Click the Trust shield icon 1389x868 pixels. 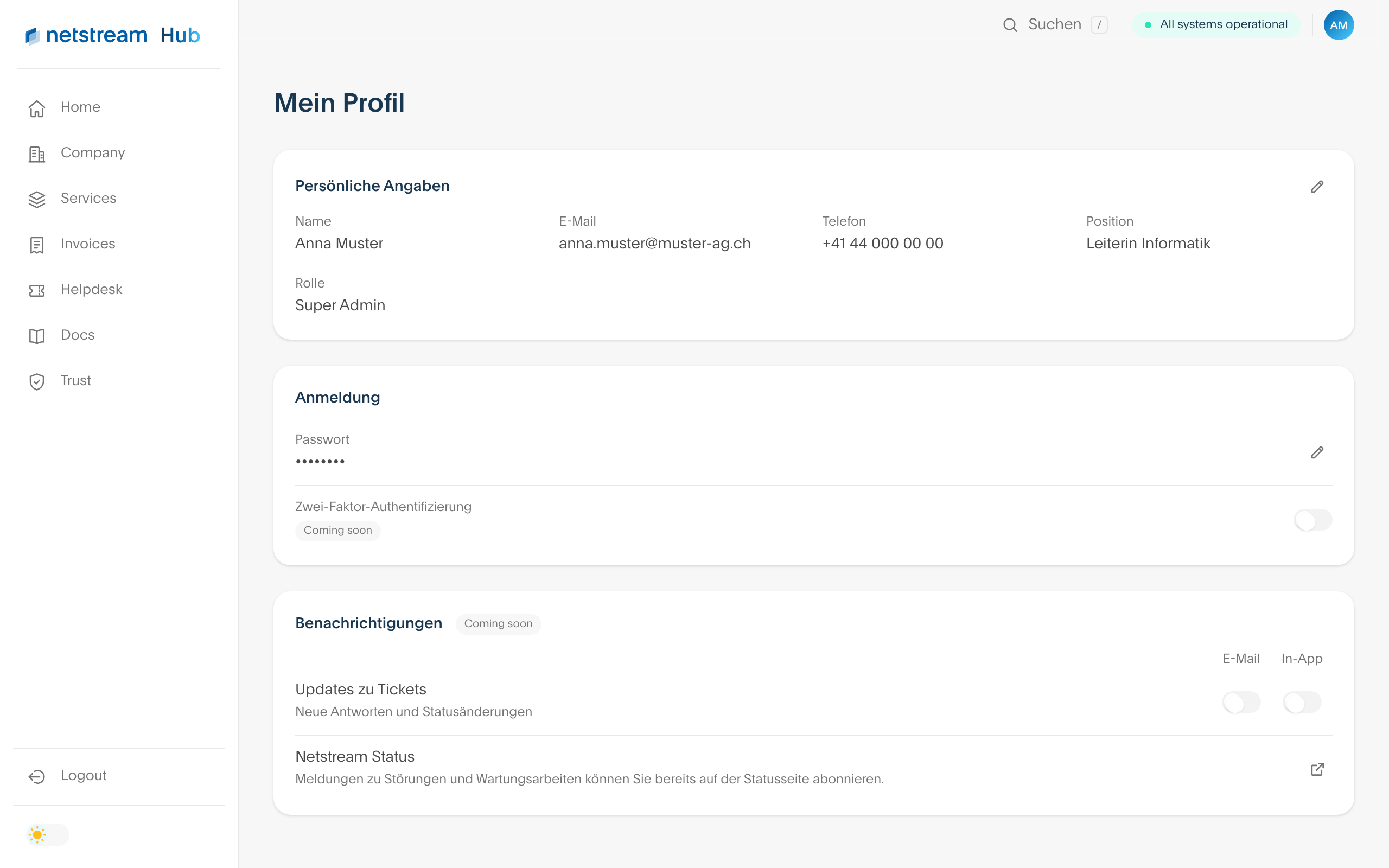tap(37, 382)
